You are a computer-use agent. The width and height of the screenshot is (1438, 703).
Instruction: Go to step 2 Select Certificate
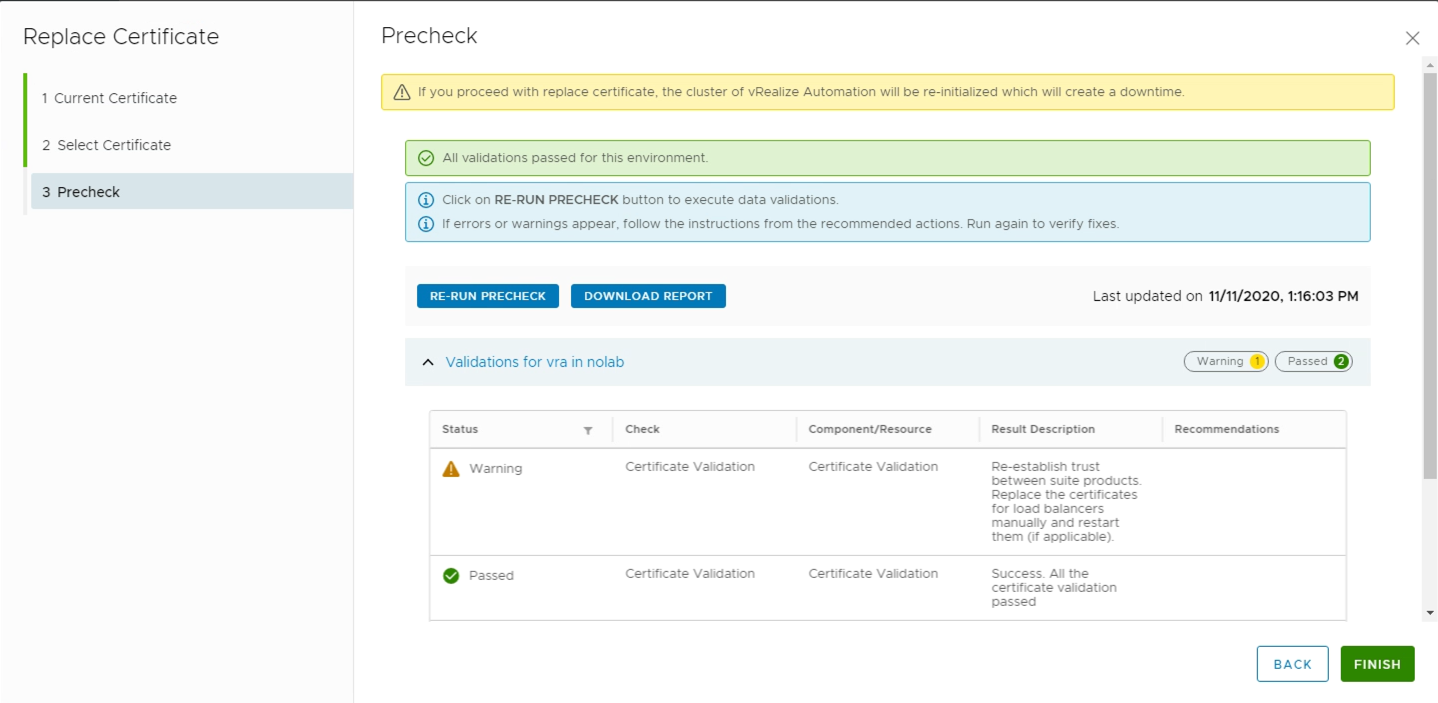106,145
